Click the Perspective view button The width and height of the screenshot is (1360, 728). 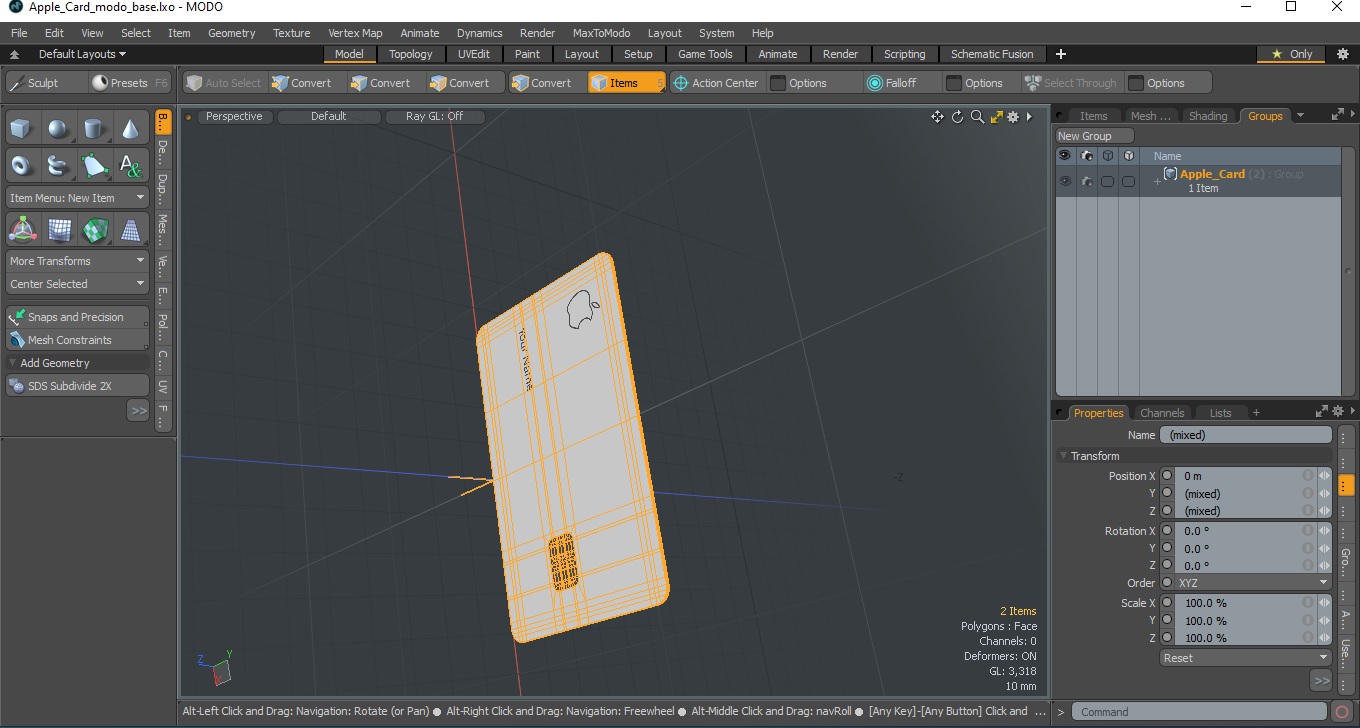(234, 116)
